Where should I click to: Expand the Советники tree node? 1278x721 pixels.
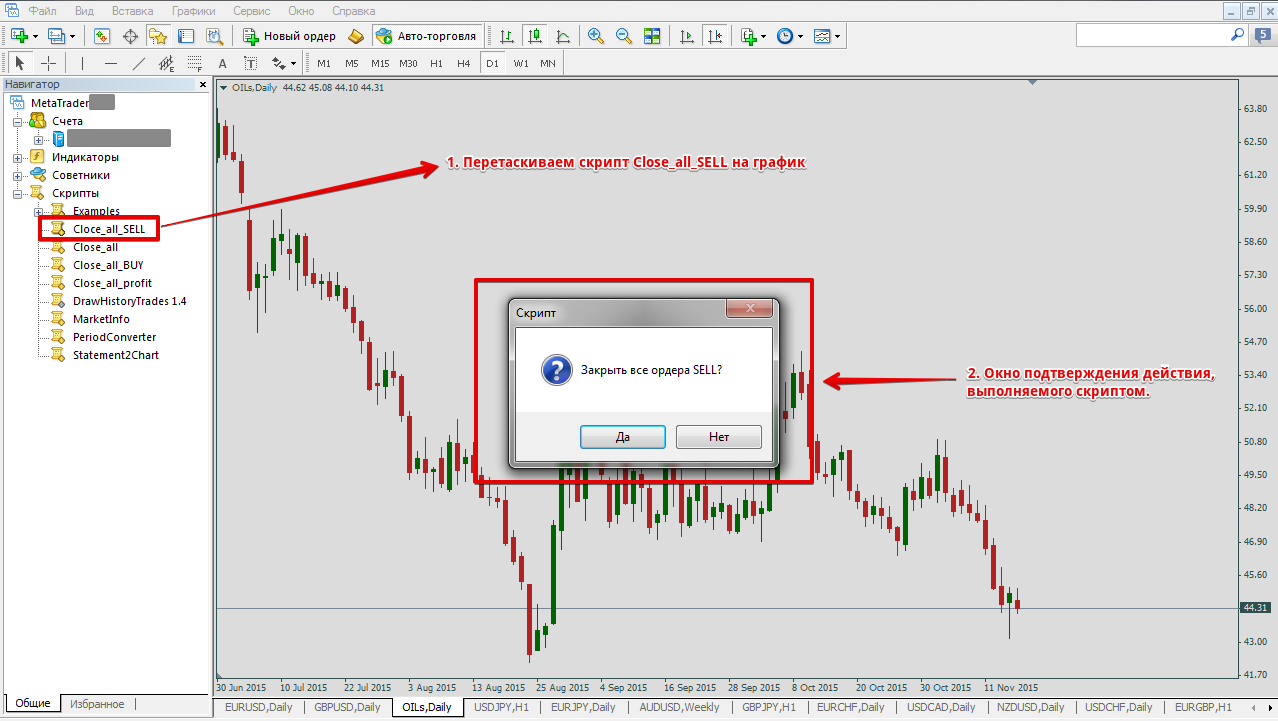(x=18, y=175)
